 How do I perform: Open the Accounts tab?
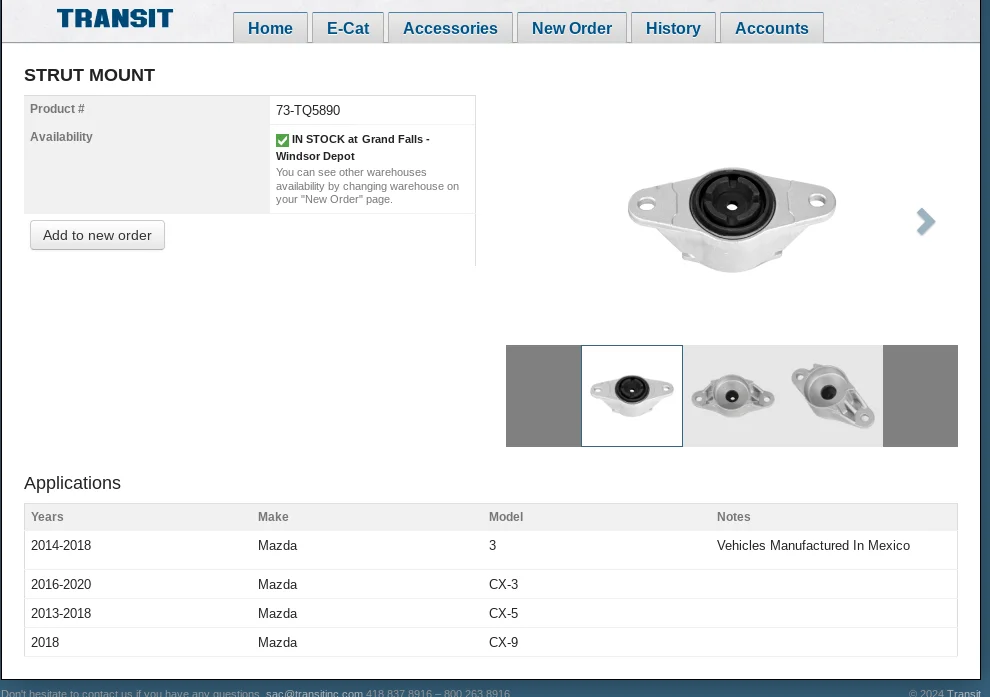(x=771, y=28)
